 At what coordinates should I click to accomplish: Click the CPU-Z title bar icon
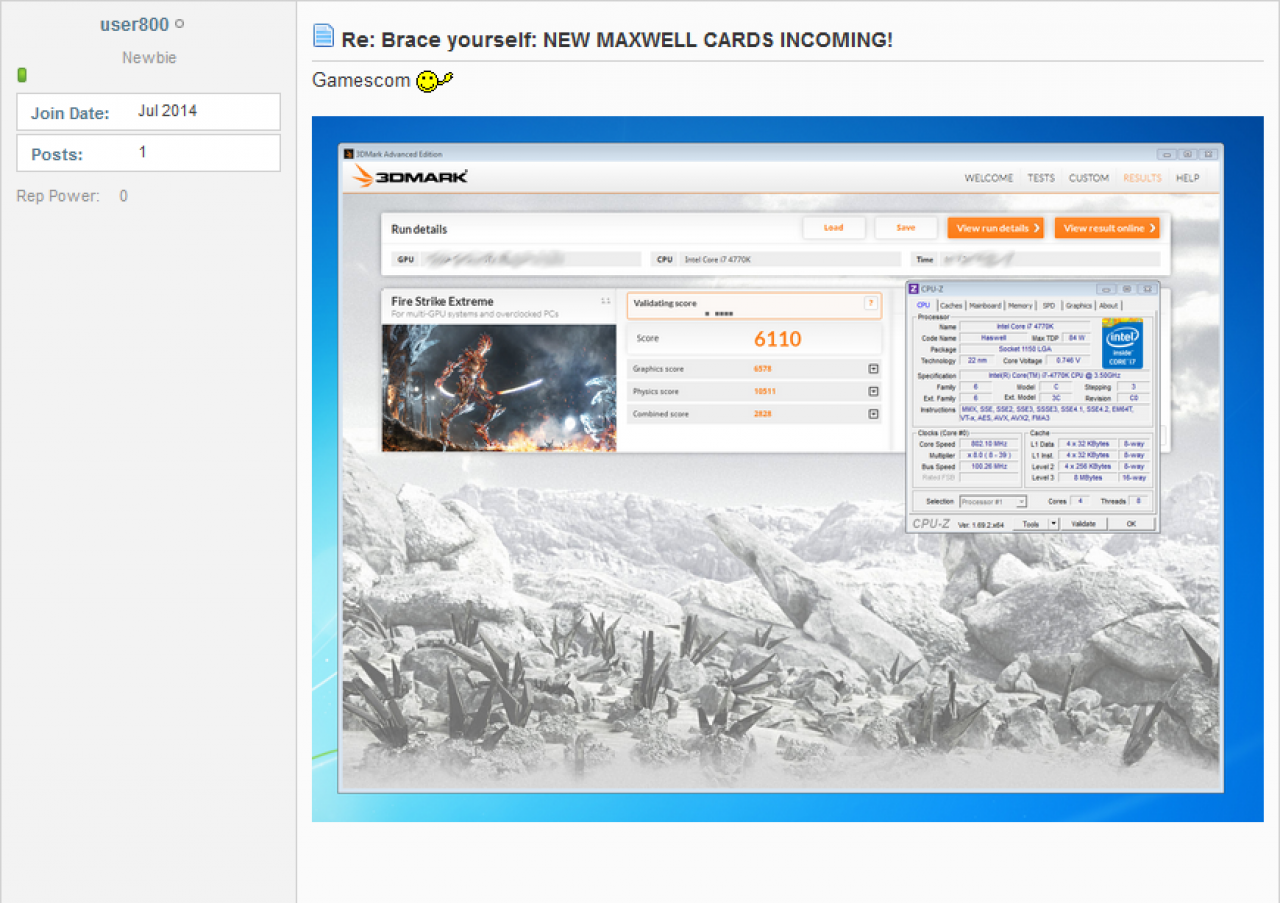click(913, 288)
